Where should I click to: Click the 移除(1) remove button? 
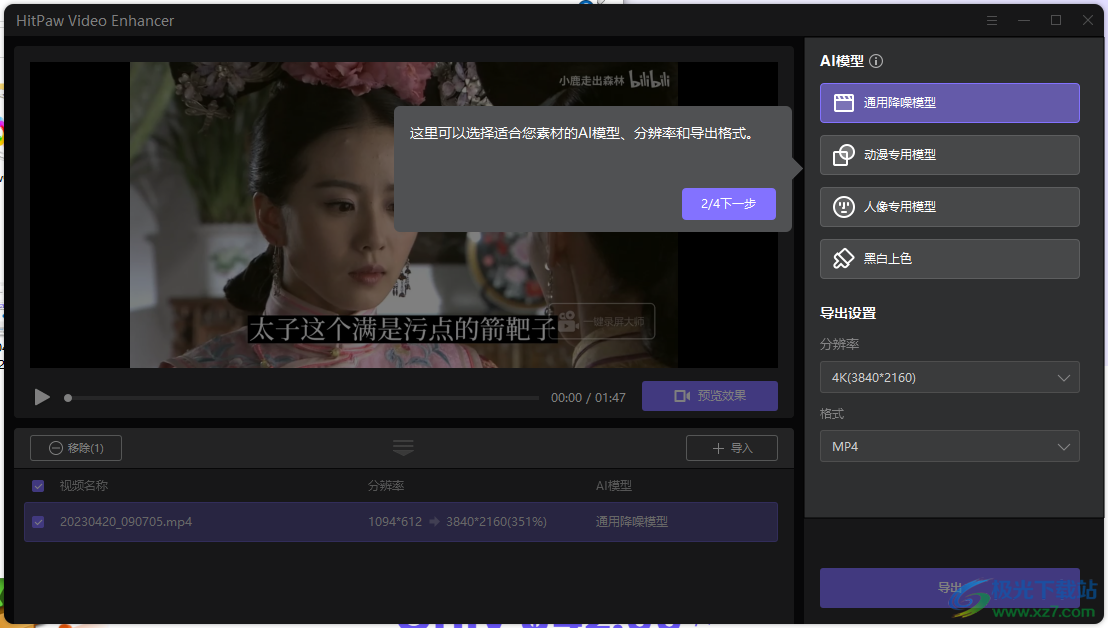click(x=76, y=448)
